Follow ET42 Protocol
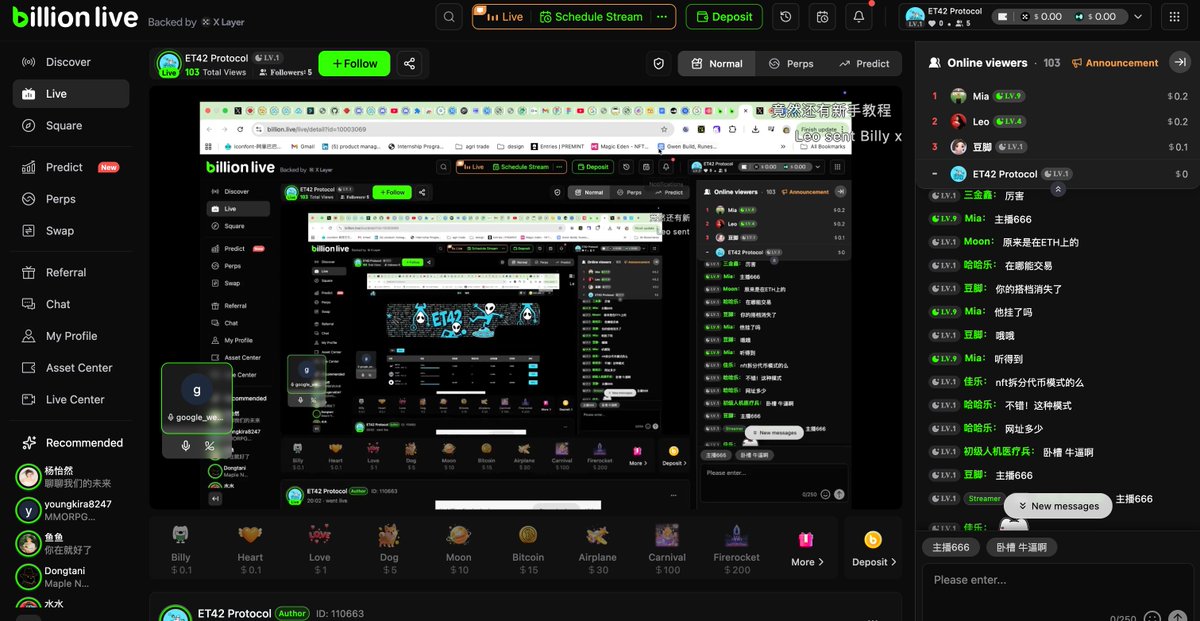This screenshot has width=1200, height=621. (x=354, y=63)
